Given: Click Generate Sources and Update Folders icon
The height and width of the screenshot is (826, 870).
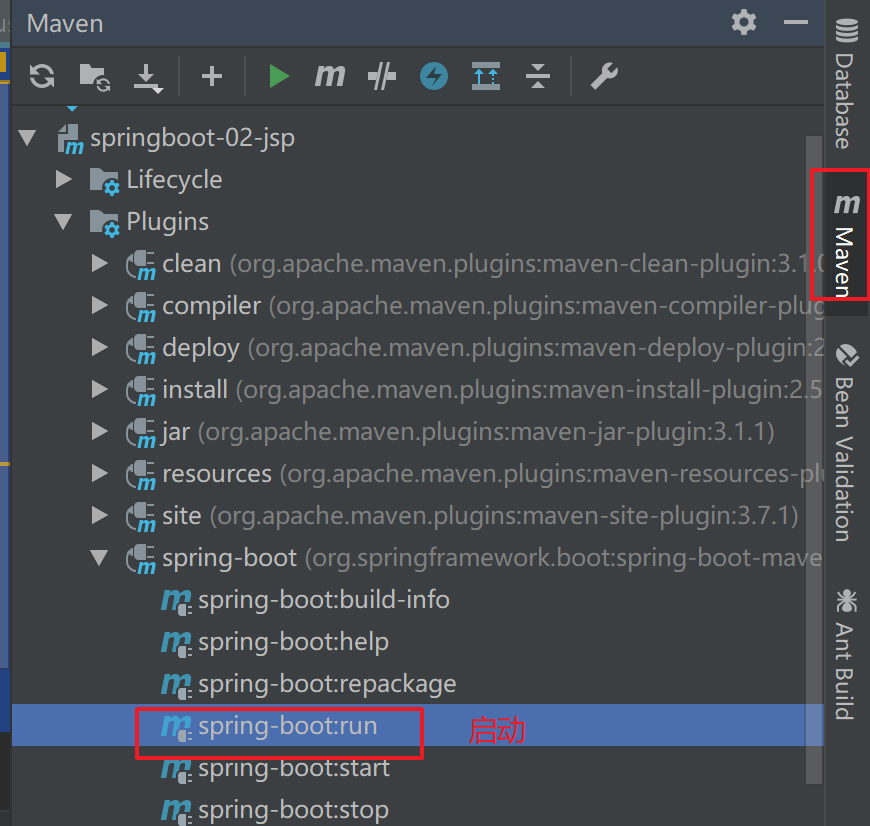Looking at the screenshot, I should 94,77.
